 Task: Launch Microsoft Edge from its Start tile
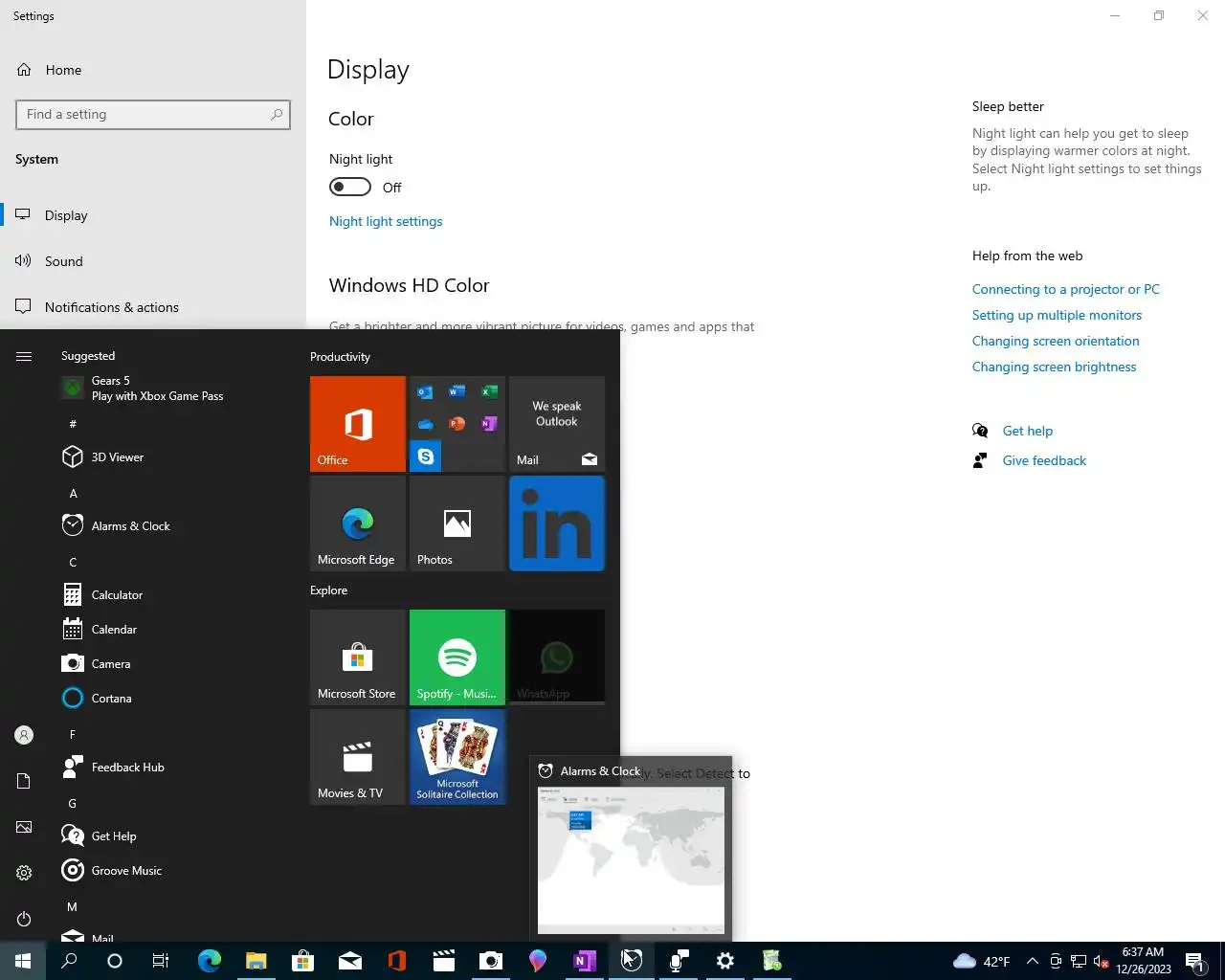click(358, 523)
